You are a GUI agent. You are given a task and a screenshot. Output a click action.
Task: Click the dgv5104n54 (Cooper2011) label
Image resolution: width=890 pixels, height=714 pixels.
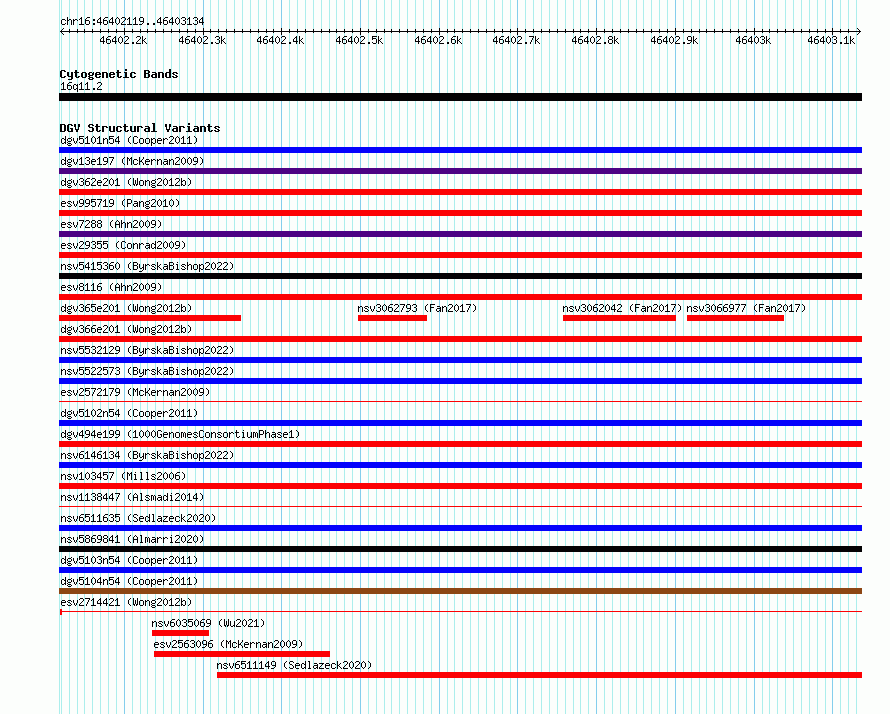pyautogui.click(x=129, y=581)
